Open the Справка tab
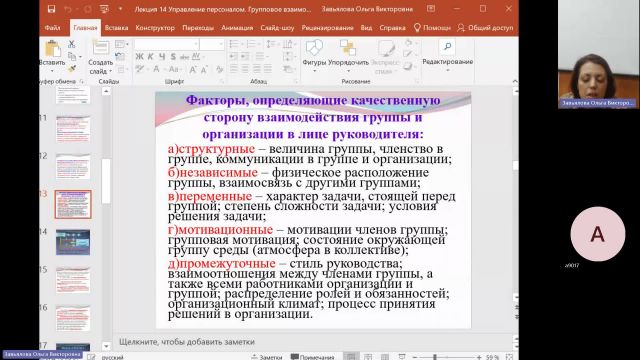This screenshot has height=360, width=640. [x=392, y=28]
